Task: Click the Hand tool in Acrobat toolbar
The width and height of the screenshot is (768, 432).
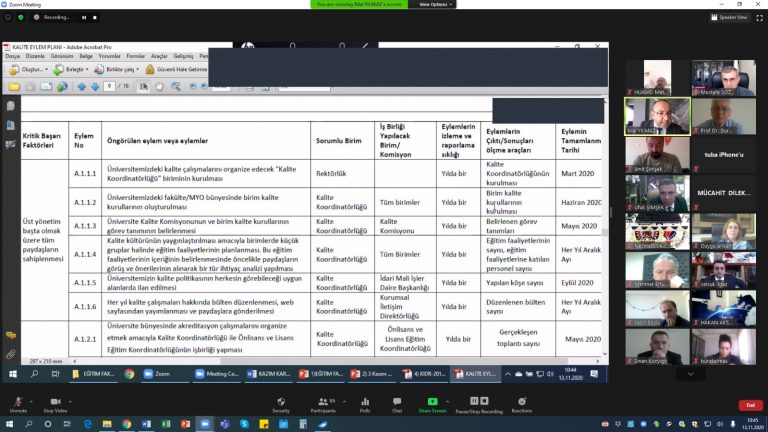Action: pos(160,87)
